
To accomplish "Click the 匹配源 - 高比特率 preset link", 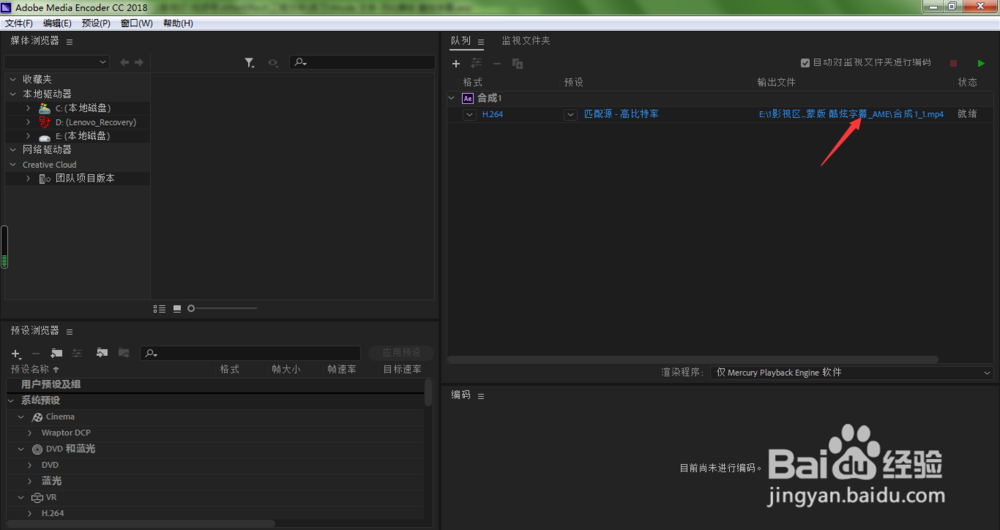I will click(621, 114).
